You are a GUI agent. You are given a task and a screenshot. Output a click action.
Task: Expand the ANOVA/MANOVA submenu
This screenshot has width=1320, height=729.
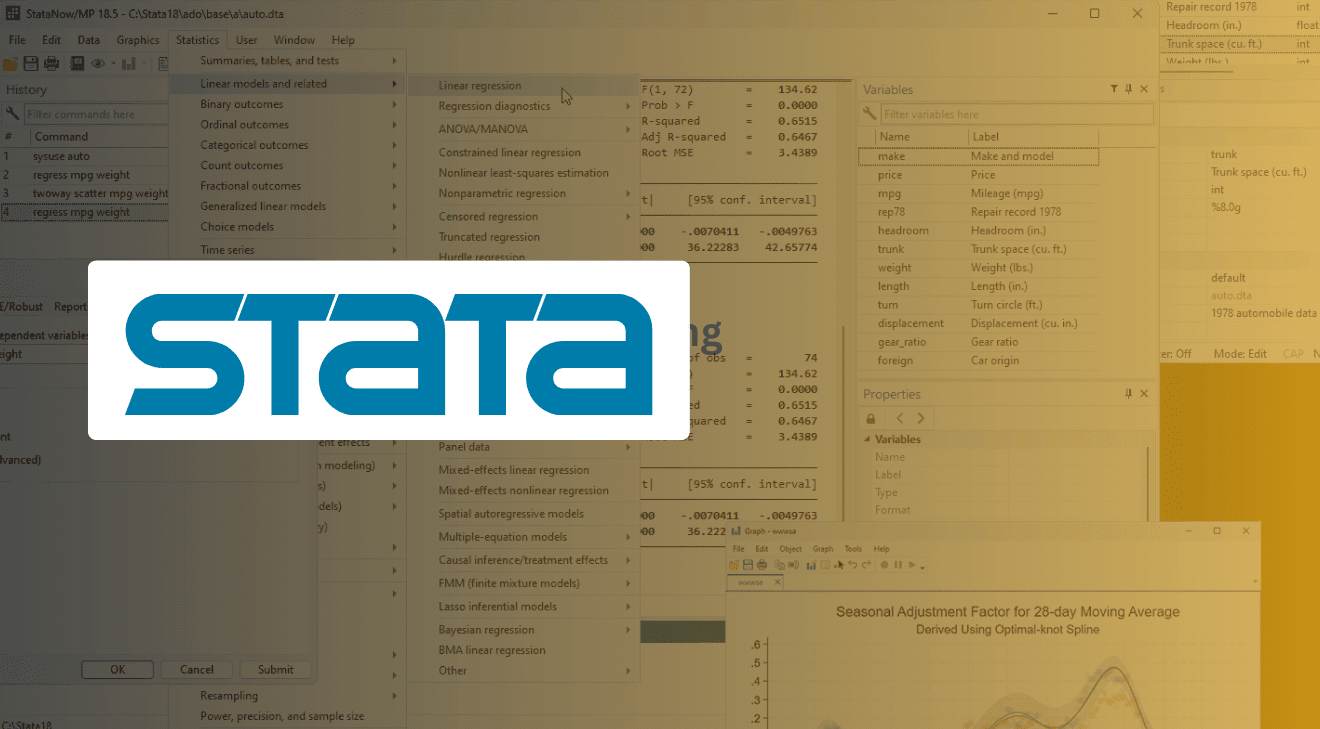(628, 129)
